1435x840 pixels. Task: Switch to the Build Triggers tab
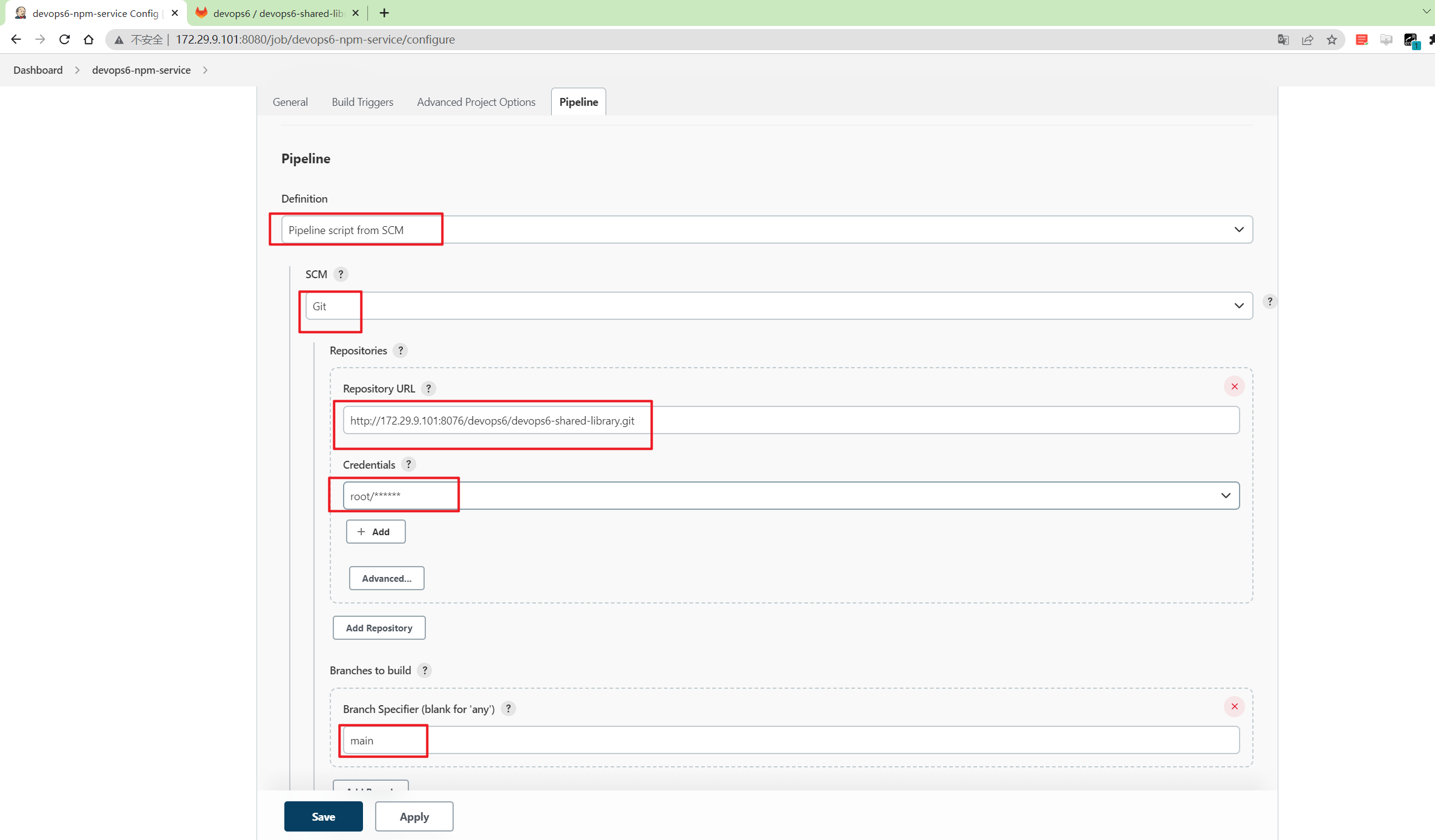[x=362, y=102]
